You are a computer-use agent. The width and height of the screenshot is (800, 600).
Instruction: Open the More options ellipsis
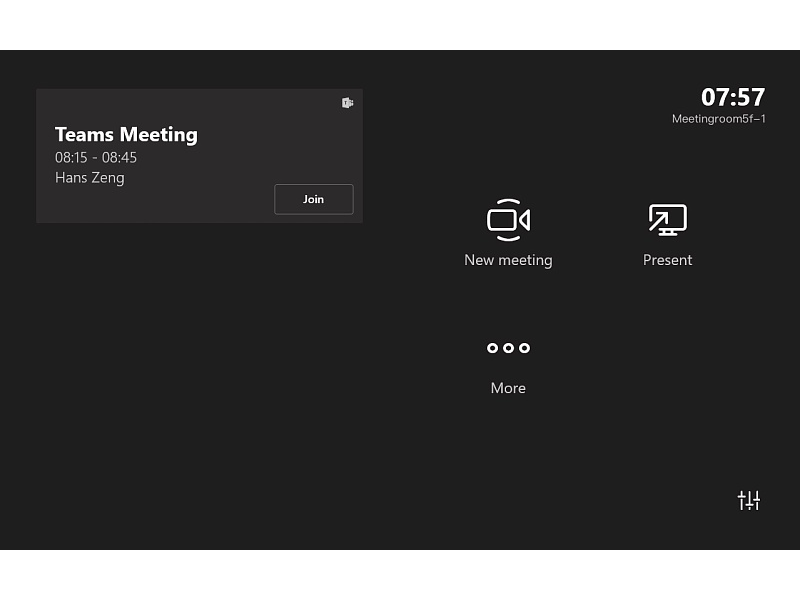click(508, 348)
